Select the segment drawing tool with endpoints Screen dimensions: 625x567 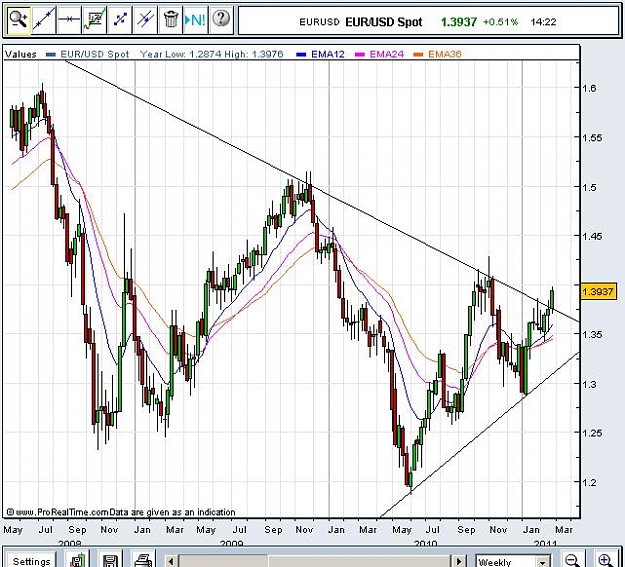click(120, 20)
